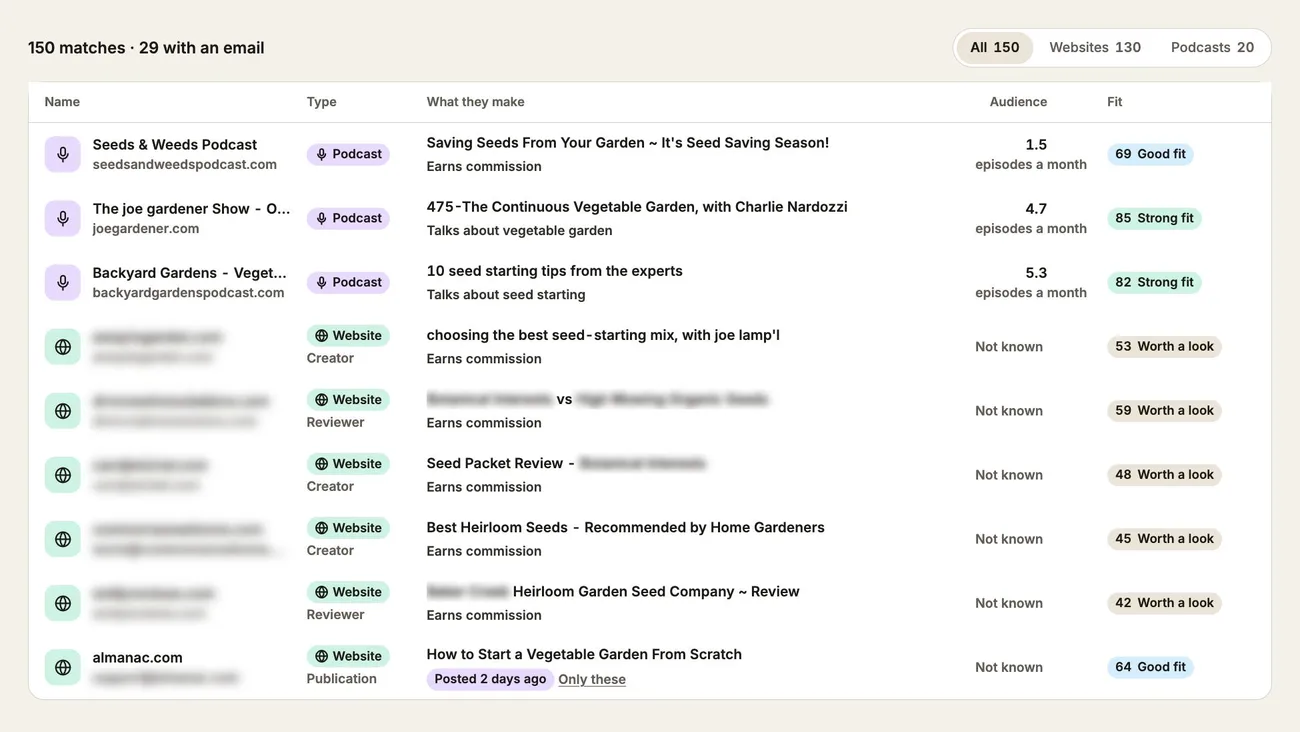Open "How to Start a Vegetable Garden From Scratch"
This screenshot has width=1300, height=732.
pos(584,654)
